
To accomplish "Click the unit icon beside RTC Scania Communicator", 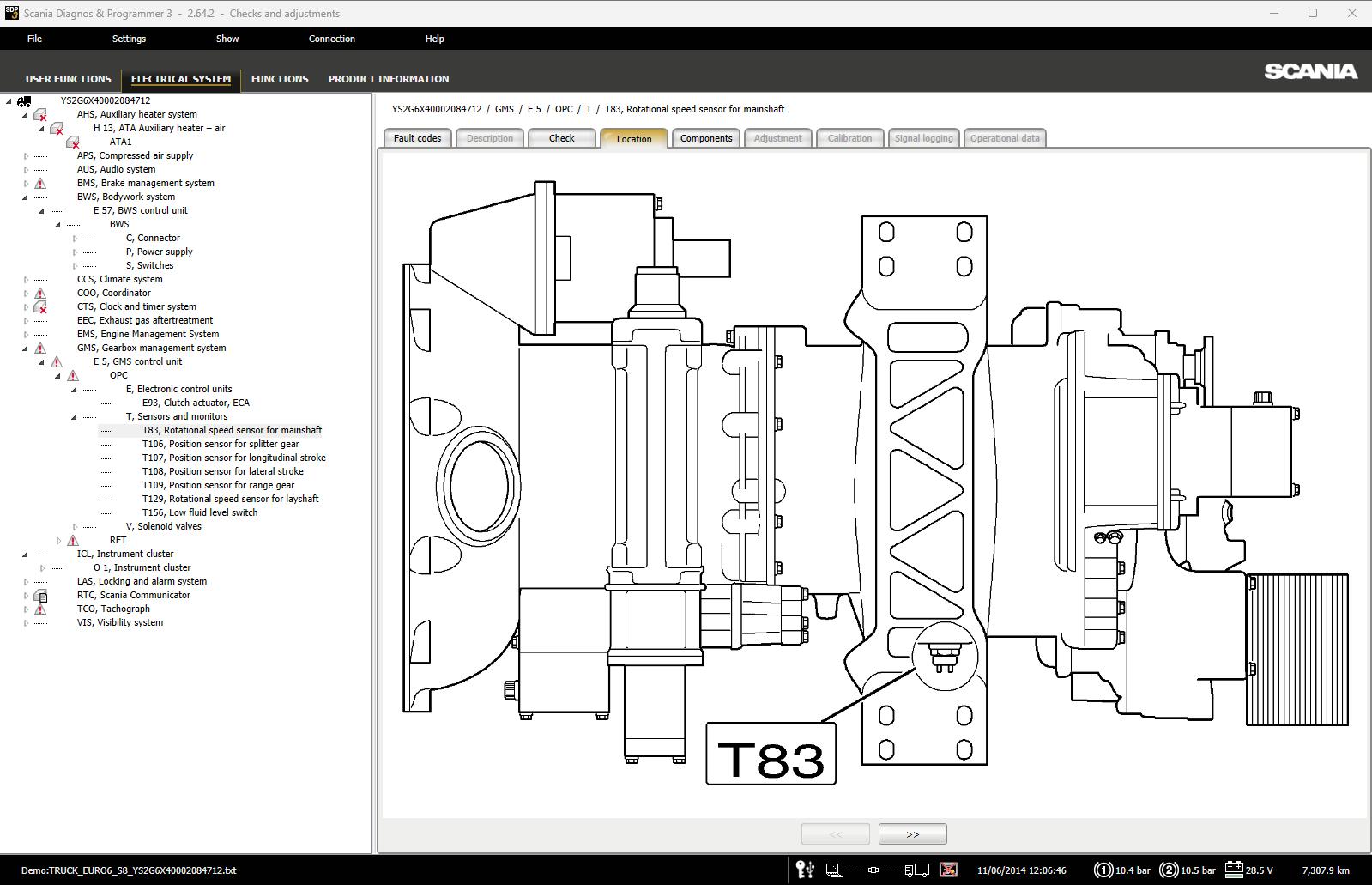I will click(40, 596).
